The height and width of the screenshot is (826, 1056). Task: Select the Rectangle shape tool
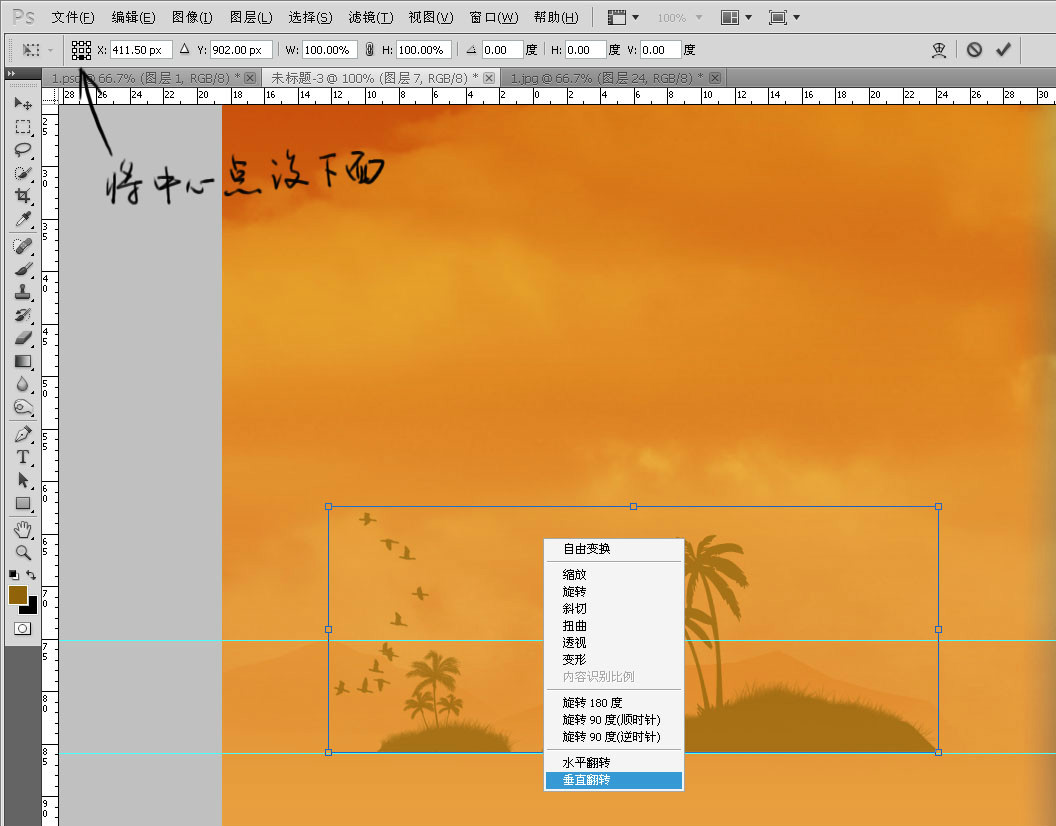(23, 503)
